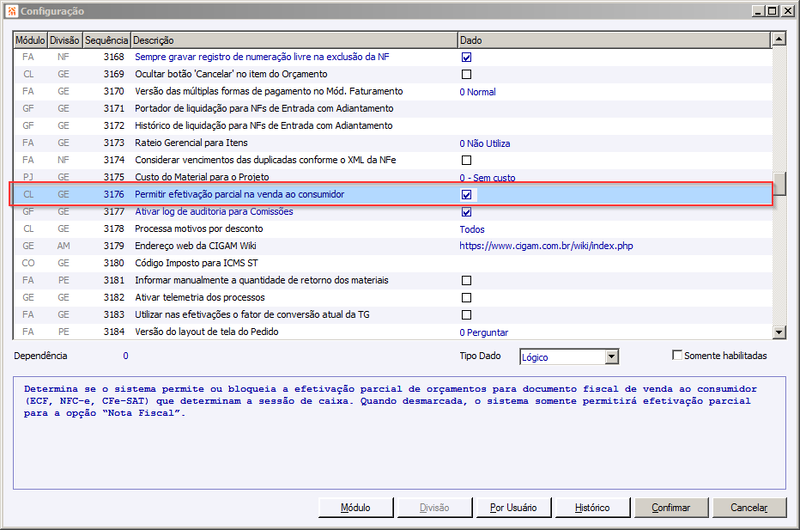Click the 'Todos' value for sequence 3178
800x530 pixels.
472,230
